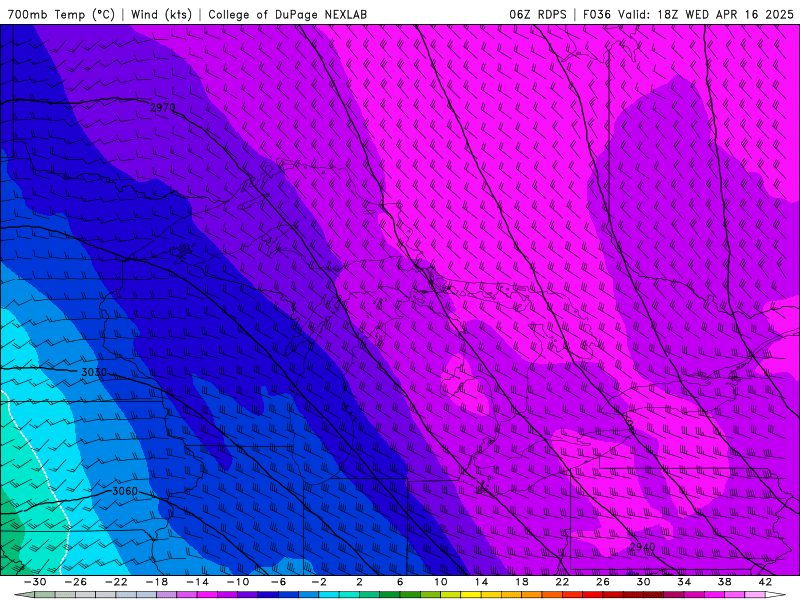Click the -2 colorbar scale label
The image size is (800, 600).
click(319, 582)
